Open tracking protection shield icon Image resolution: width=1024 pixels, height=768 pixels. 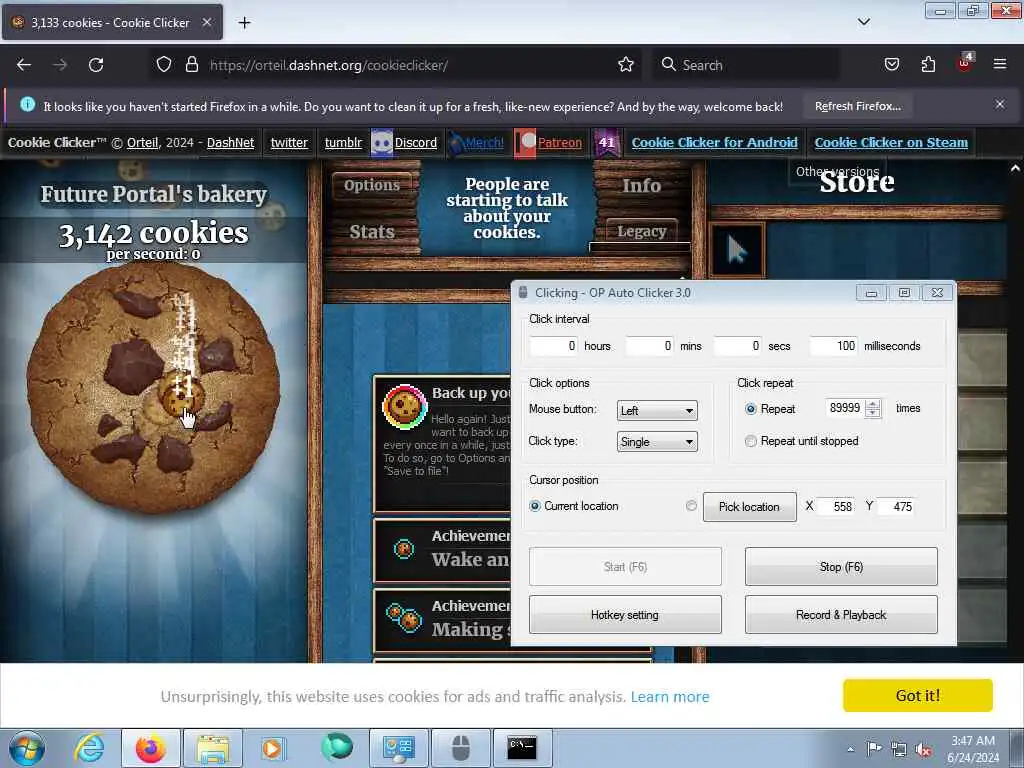tap(164, 65)
